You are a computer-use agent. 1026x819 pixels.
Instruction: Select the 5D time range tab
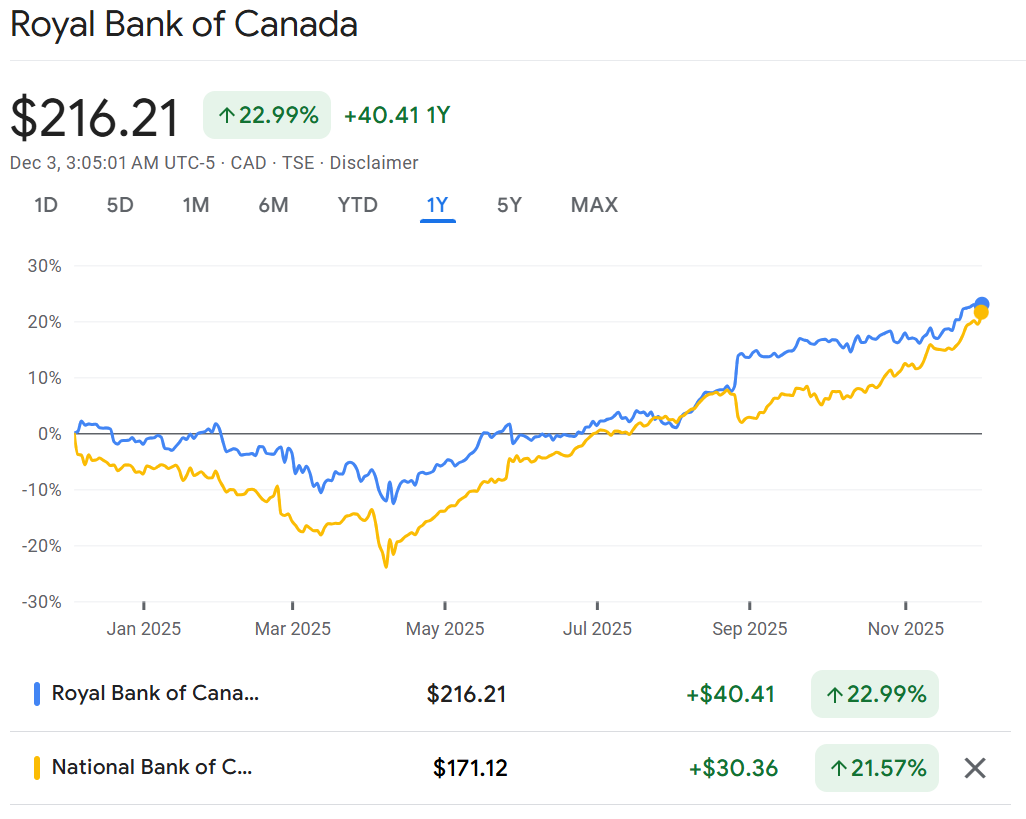[x=120, y=205]
